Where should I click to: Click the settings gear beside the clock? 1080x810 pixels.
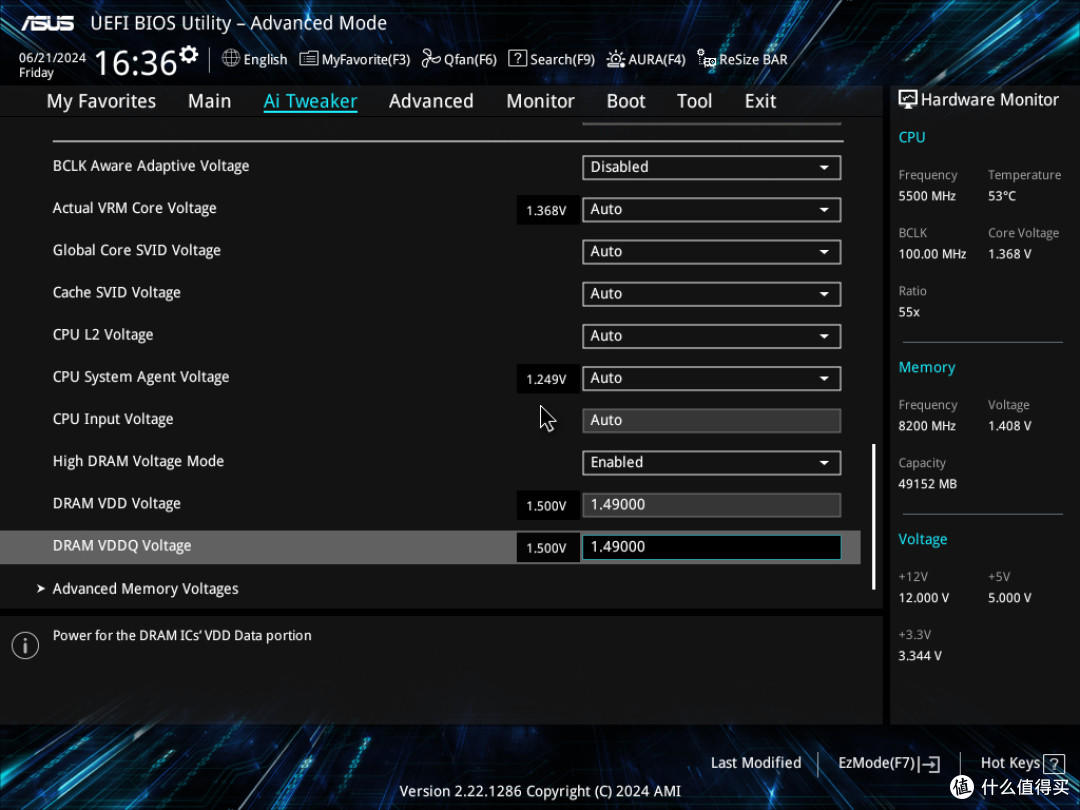(189, 54)
